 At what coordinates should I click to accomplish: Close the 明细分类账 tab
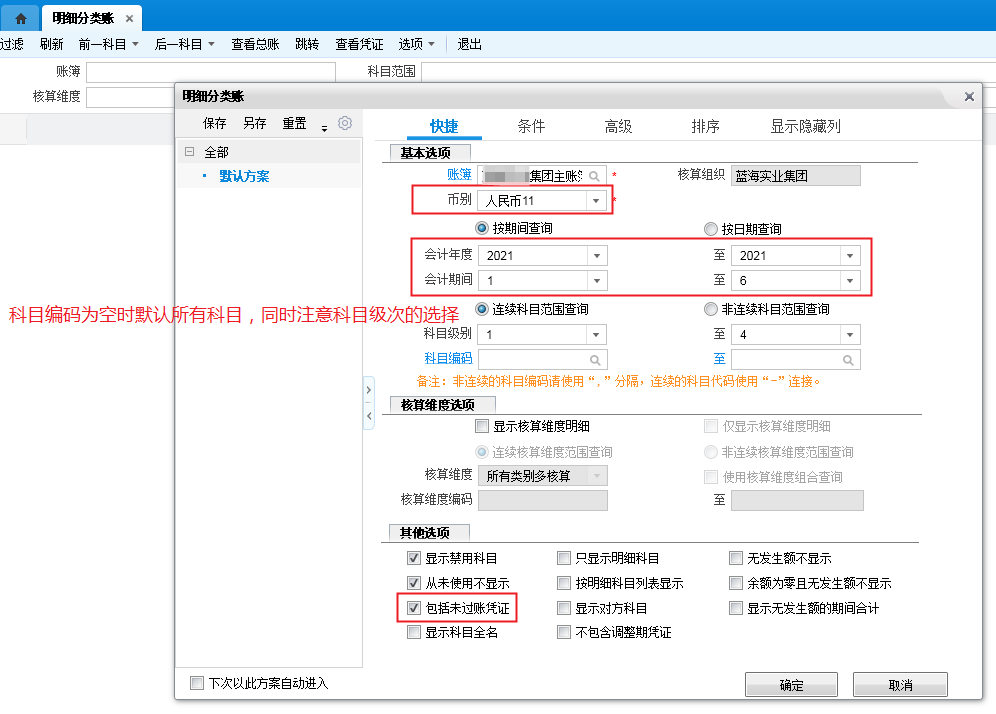(130, 18)
